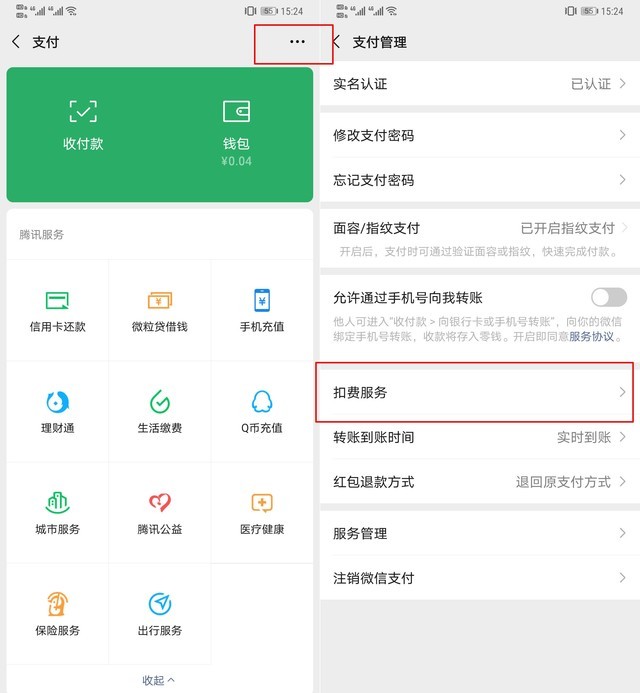Viewport: 640px width, 693px height.
Task: Tap 退回原支付方式 value
Action: [564, 482]
